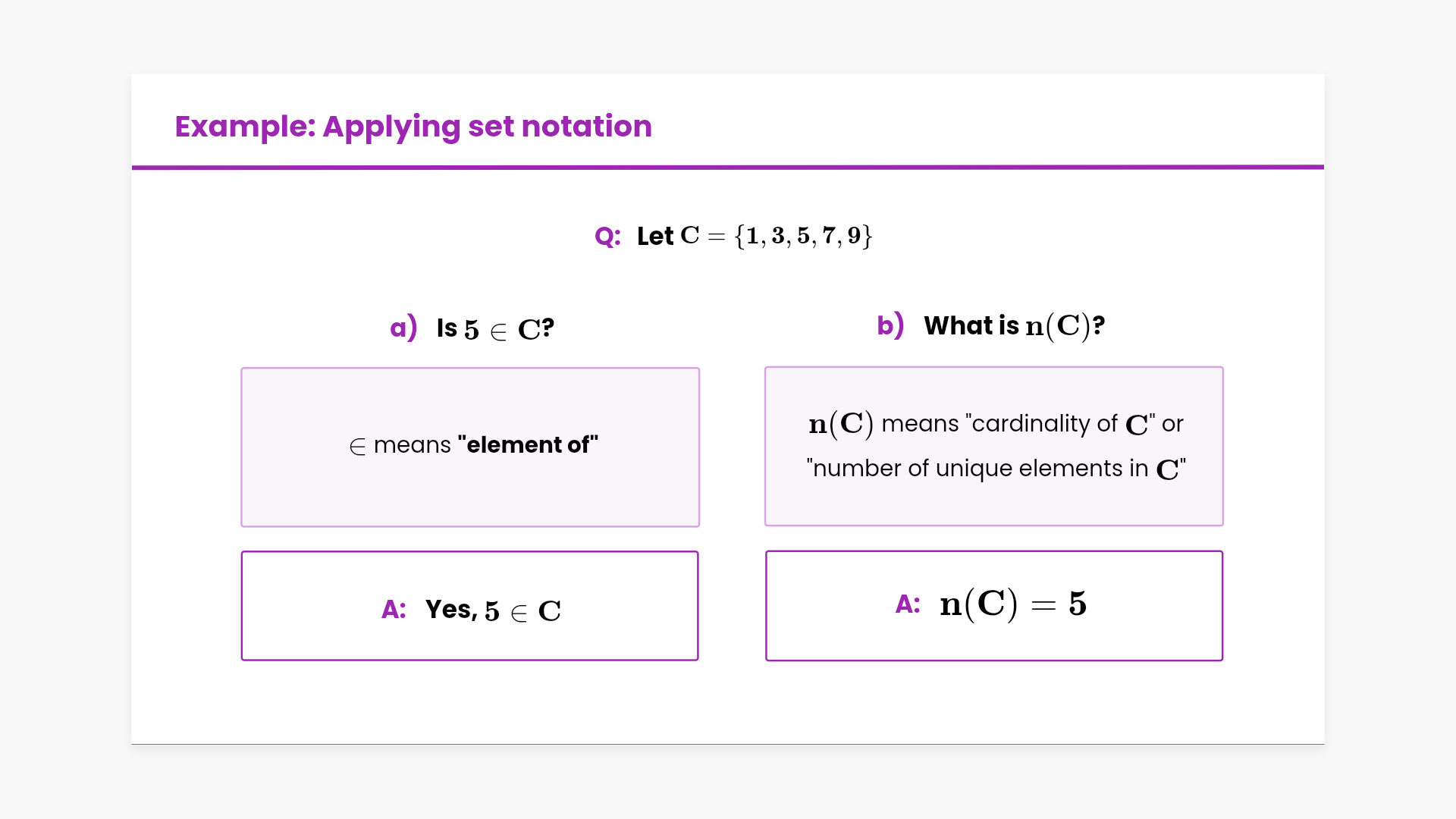Click the "n(C)" in the right answer box
The height and width of the screenshot is (819, 1456).
978,604
